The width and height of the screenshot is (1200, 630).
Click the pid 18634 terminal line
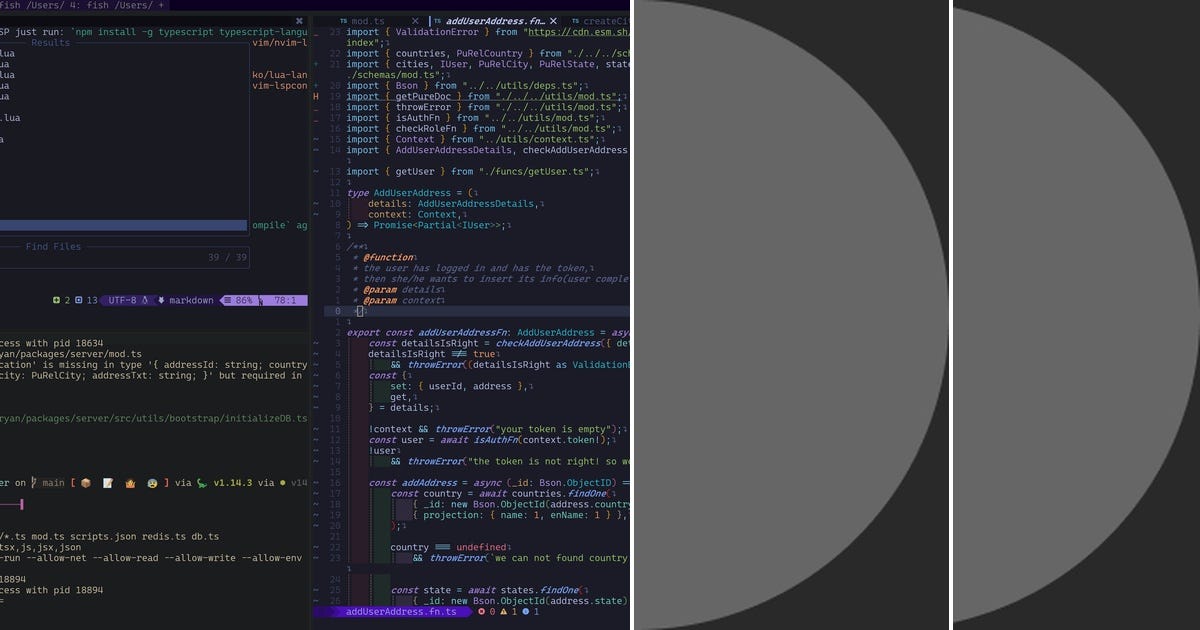[x=52, y=343]
